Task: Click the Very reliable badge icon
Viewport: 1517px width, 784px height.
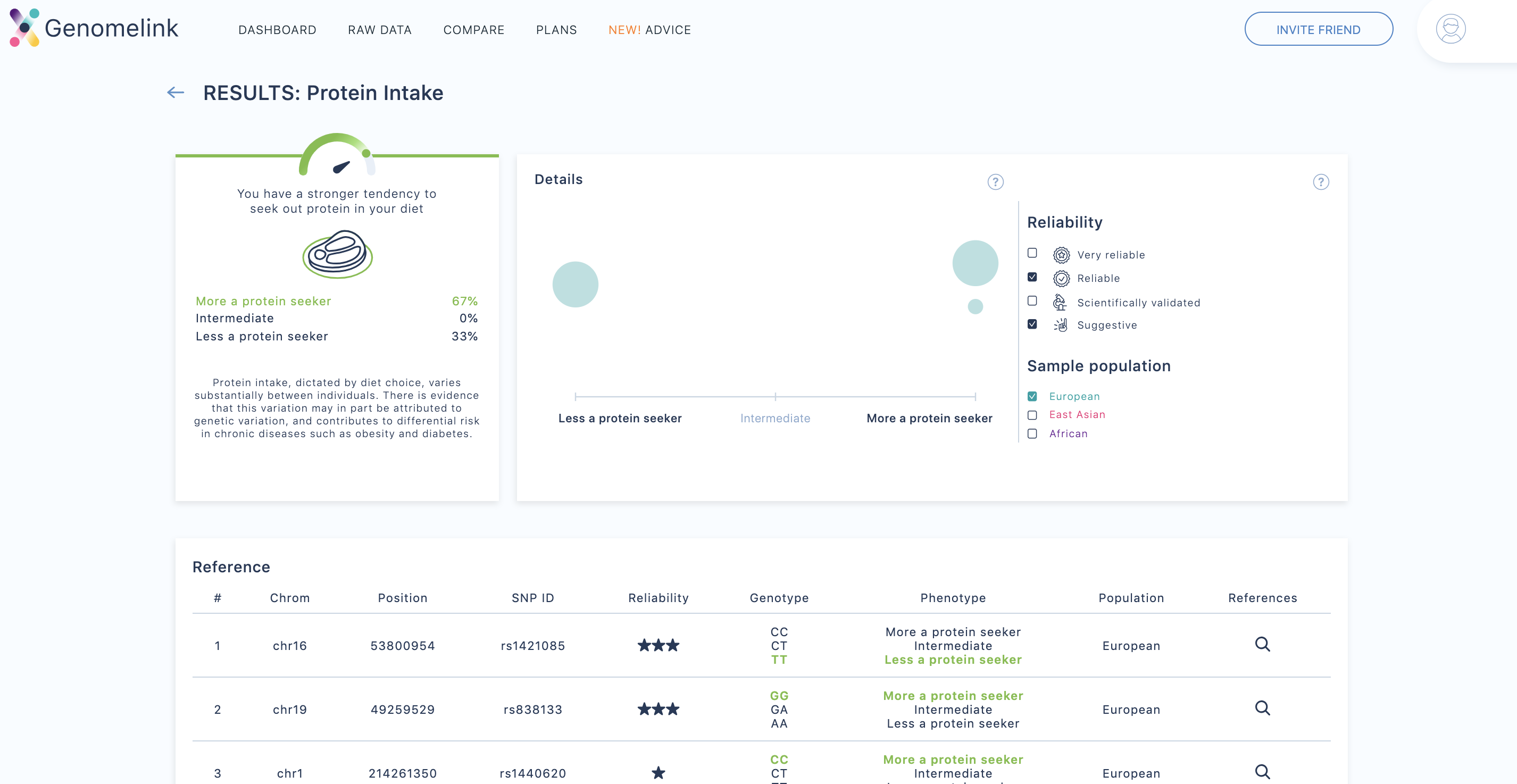Action: pyautogui.click(x=1061, y=254)
